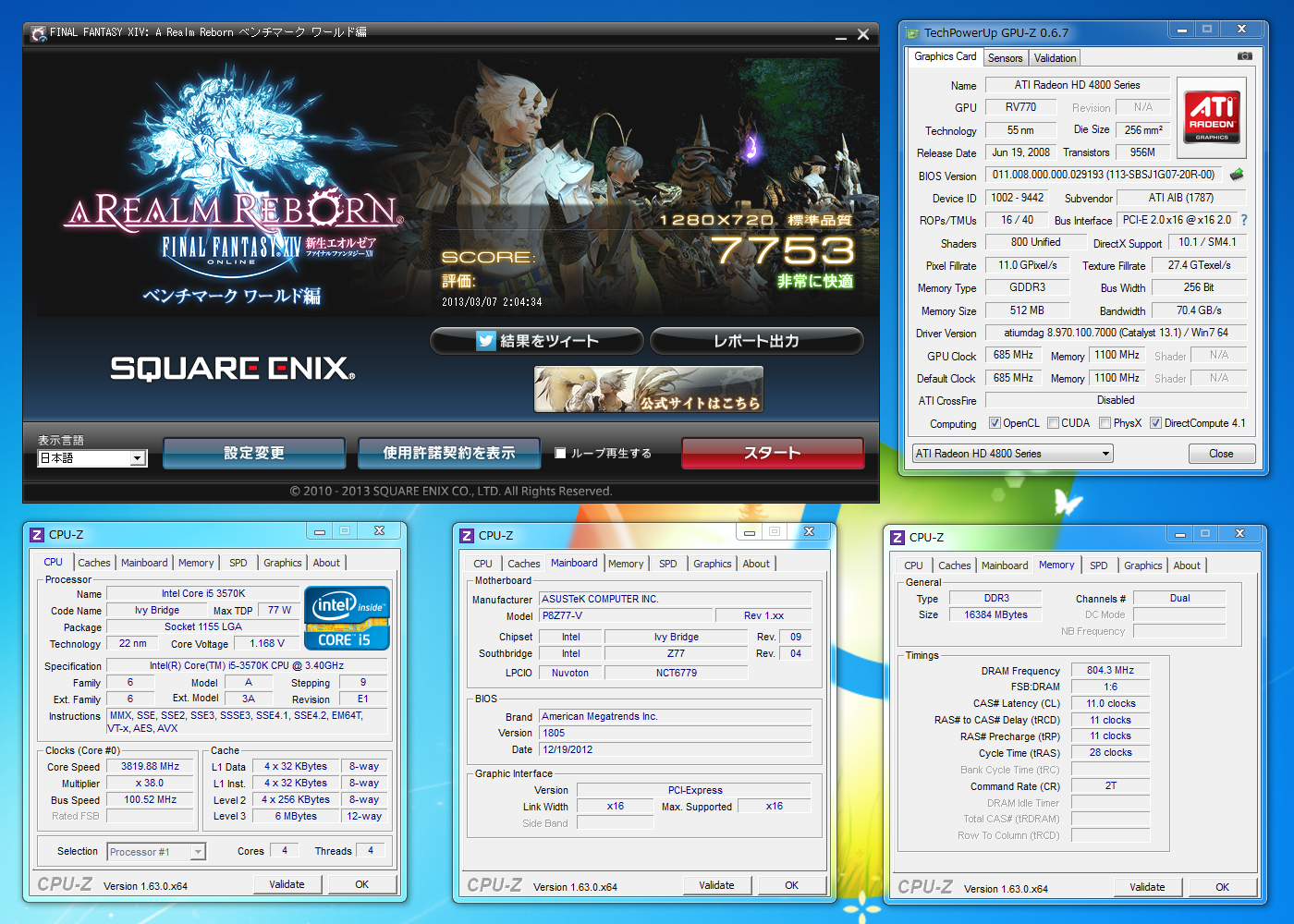Click the Memory Type GDDR3 field
Image resolution: width=1294 pixels, height=924 pixels.
[x=1027, y=287]
